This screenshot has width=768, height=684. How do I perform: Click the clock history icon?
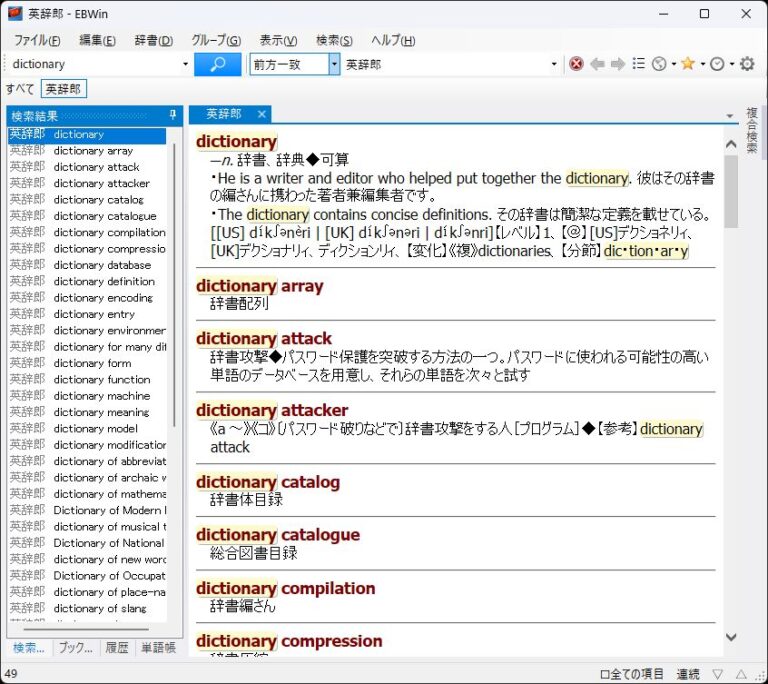click(x=717, y=64)
